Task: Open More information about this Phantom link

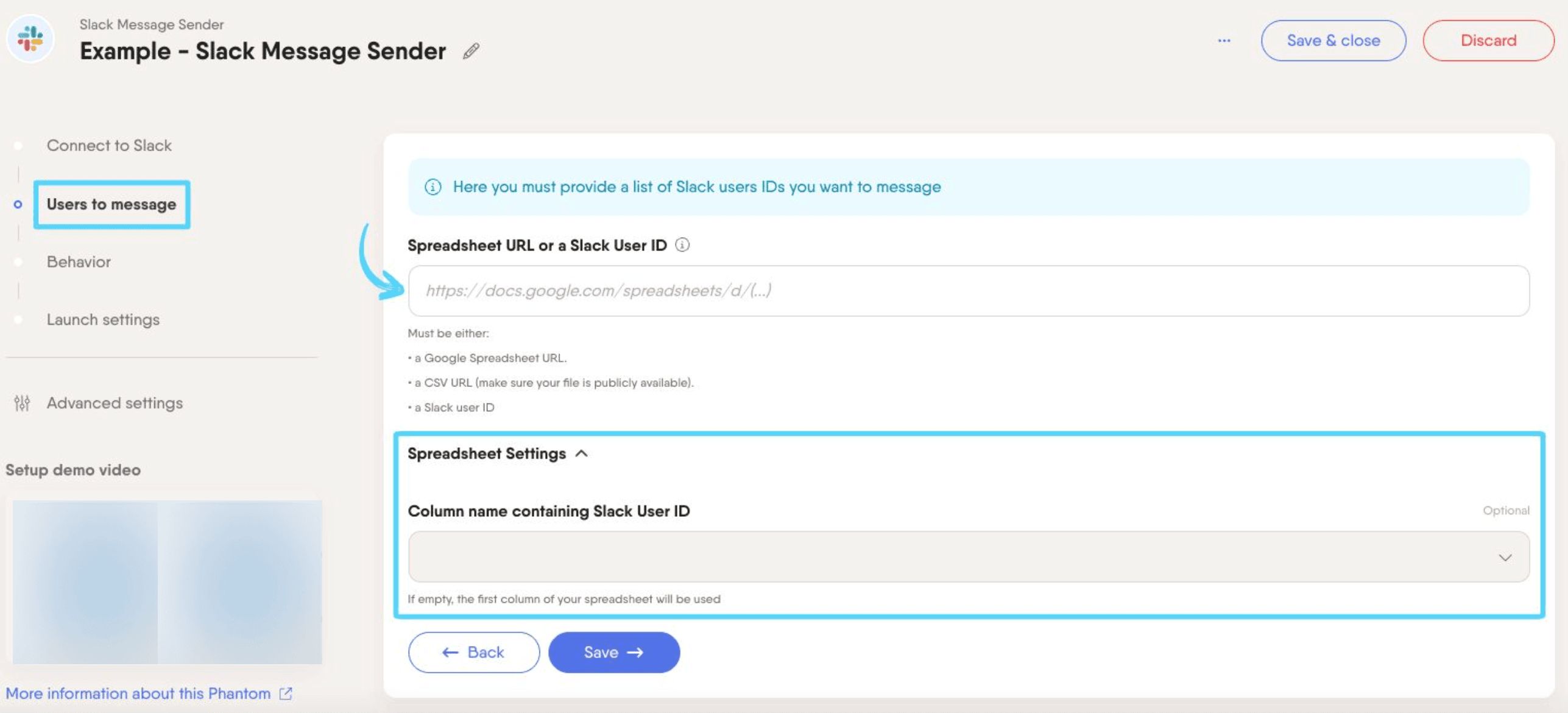Action: point(138,693)
